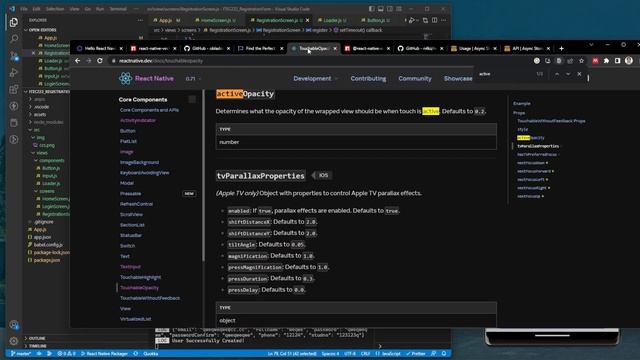Toggle the docs sidebar collapse button
640x360 pixels.
coord(192,99)
